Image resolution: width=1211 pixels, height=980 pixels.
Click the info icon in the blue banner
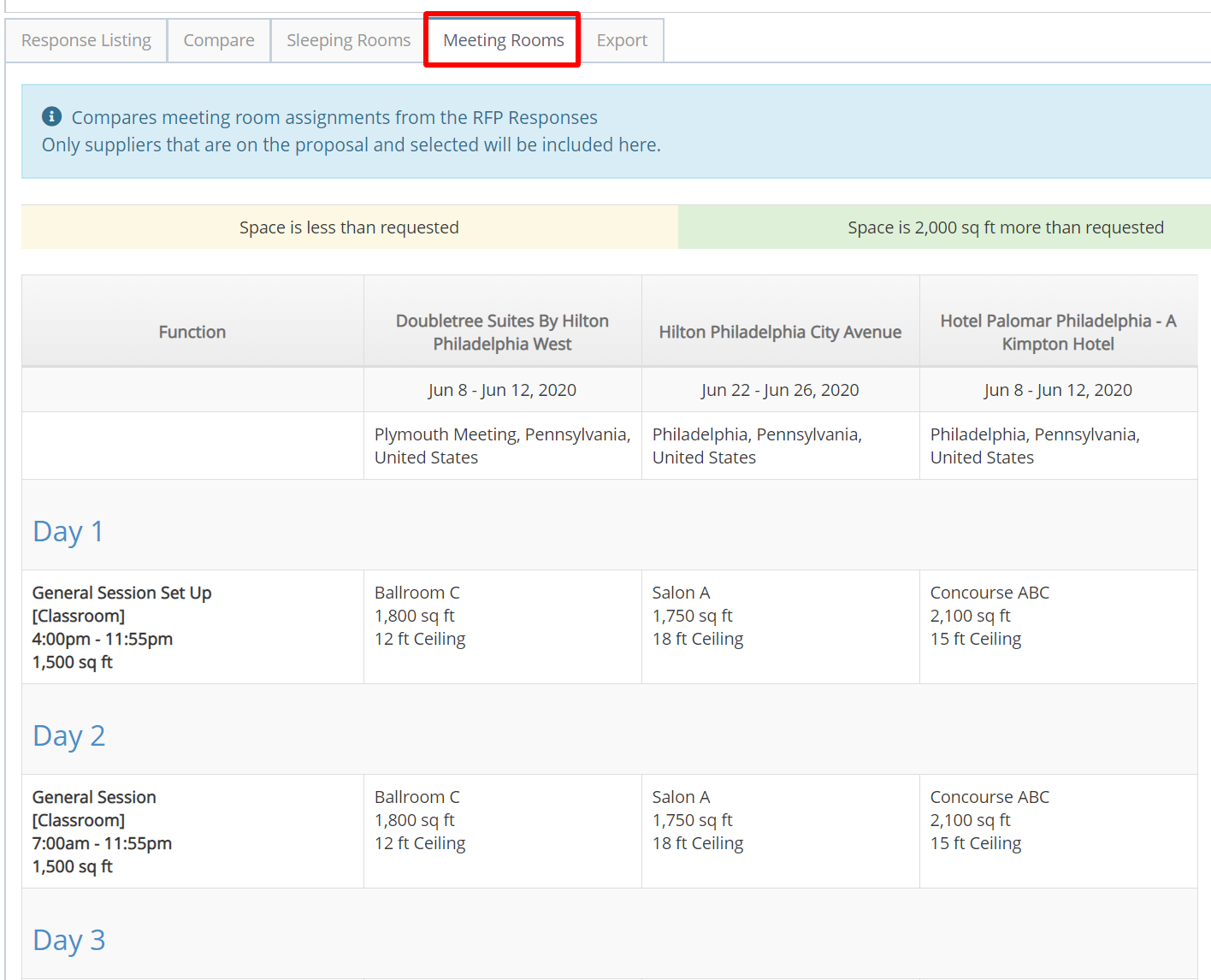pyautogui.click(x=52, y=116)
